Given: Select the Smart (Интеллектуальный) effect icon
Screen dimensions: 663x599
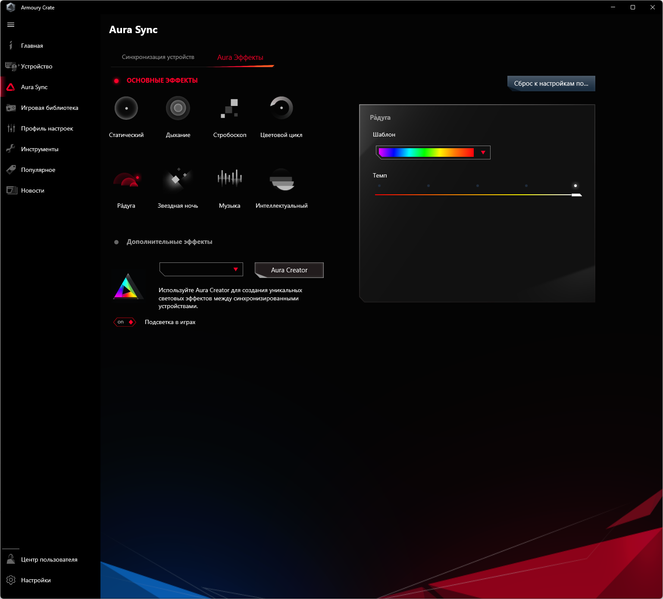Looking at the screenshot, I should tap(282, 179).
